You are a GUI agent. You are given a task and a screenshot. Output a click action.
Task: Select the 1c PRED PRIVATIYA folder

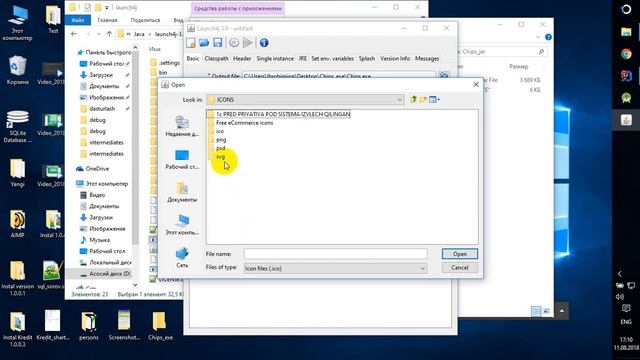(279, 114)
